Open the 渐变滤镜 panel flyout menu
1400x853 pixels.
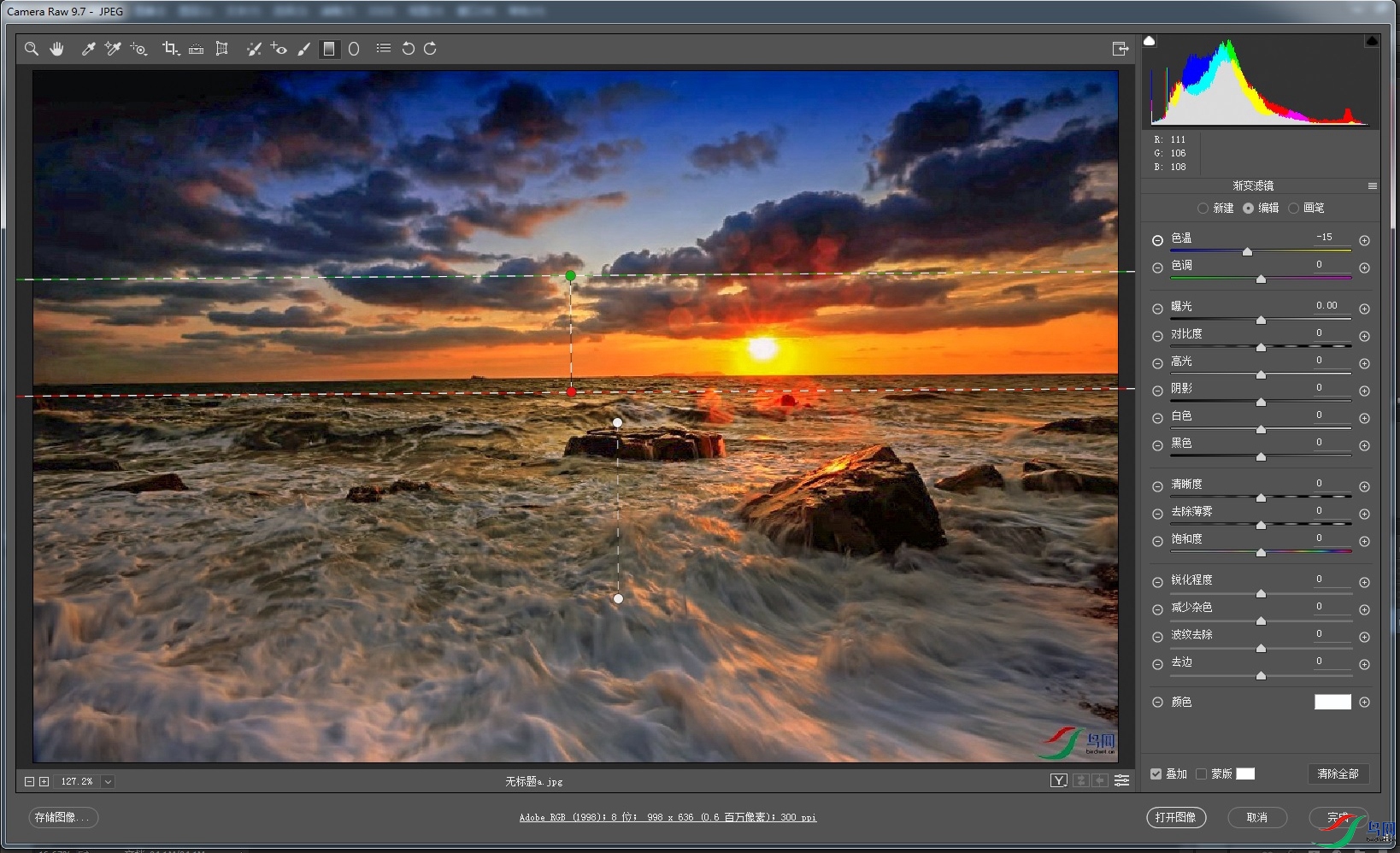point(1373,185)
